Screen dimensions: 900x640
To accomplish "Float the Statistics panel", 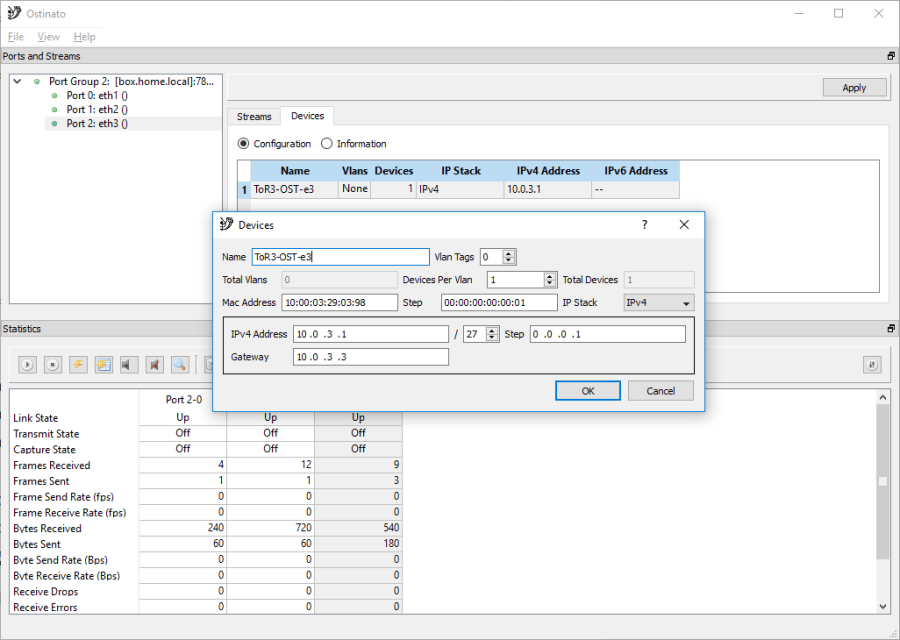I will [x=891, y=328].
